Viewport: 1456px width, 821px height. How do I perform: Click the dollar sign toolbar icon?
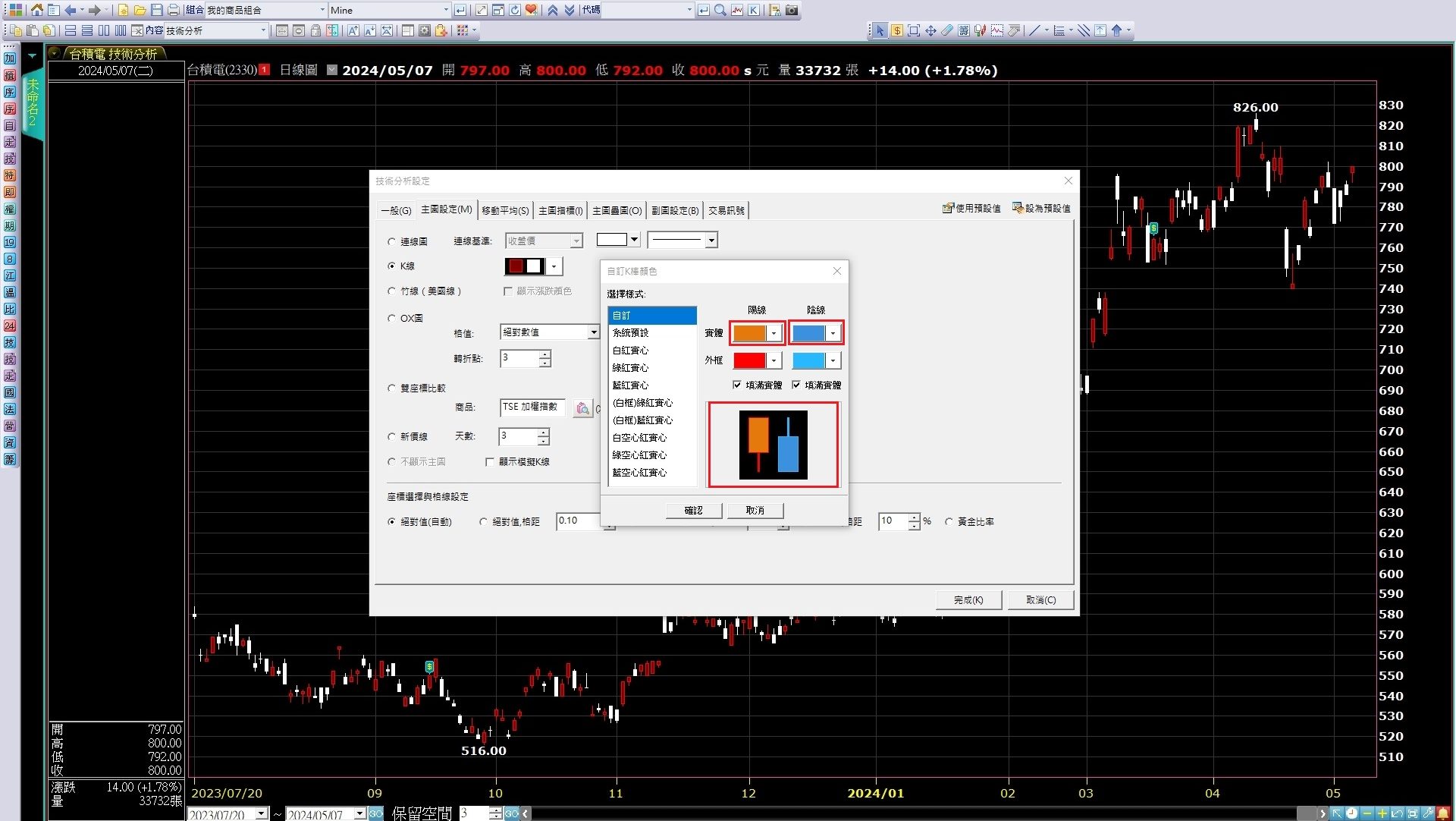(897, 30)
